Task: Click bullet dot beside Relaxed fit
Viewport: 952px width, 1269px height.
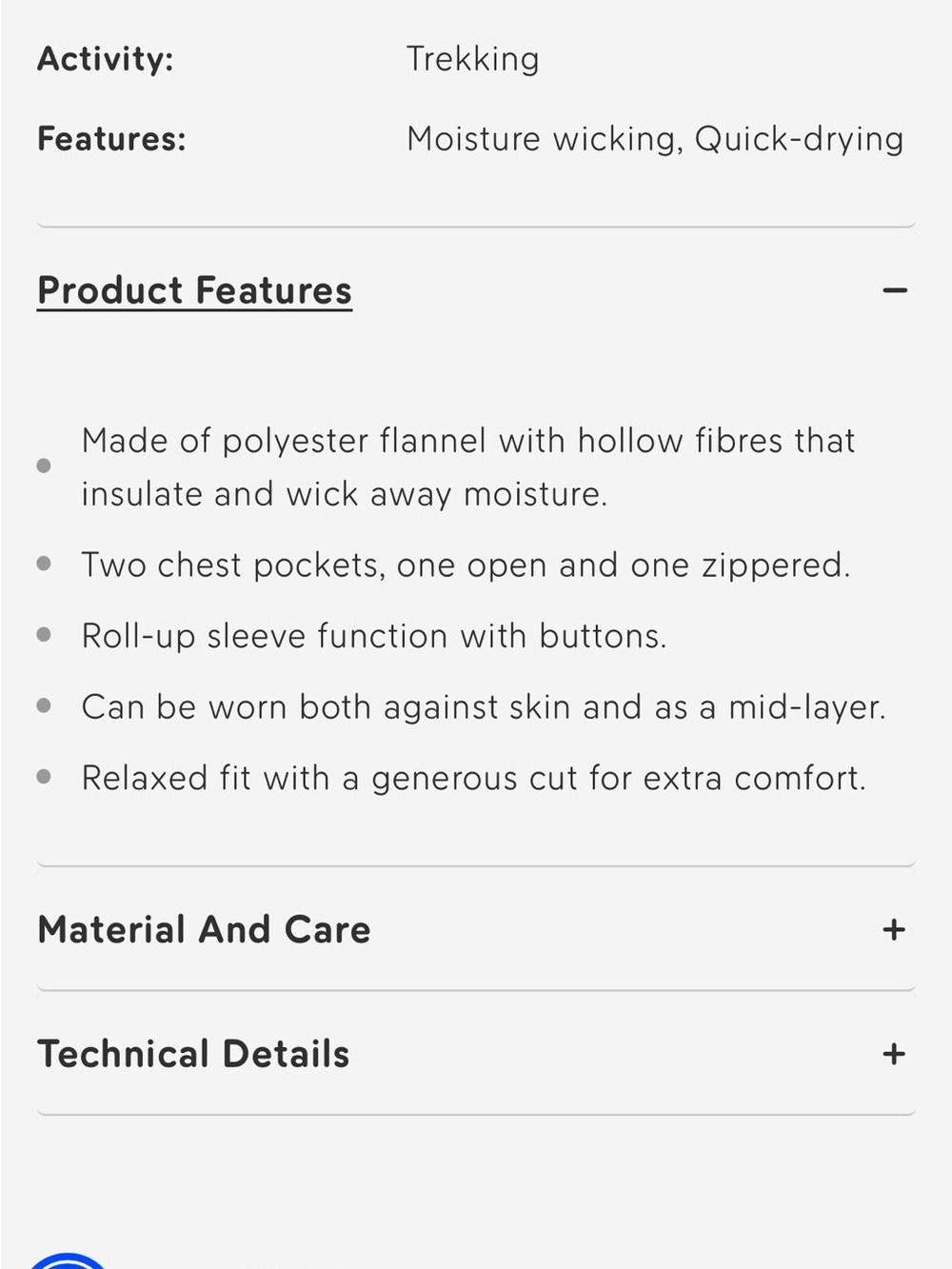Action: click(44, 777)
